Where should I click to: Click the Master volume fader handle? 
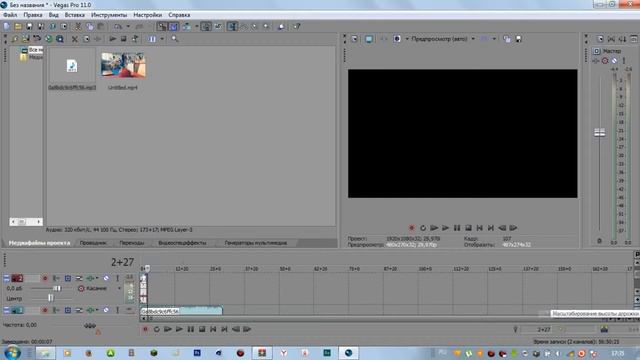600,133
